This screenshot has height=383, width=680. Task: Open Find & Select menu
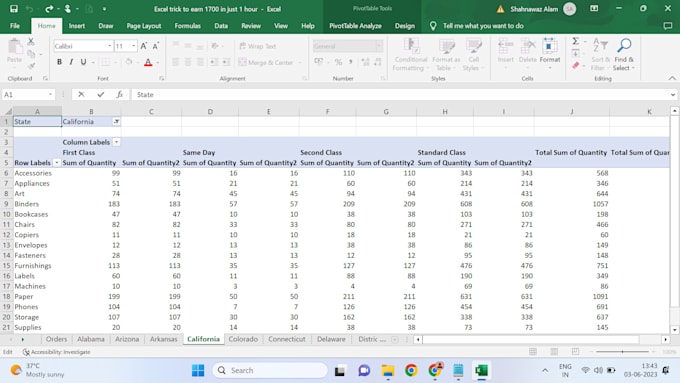pos(624,55)
